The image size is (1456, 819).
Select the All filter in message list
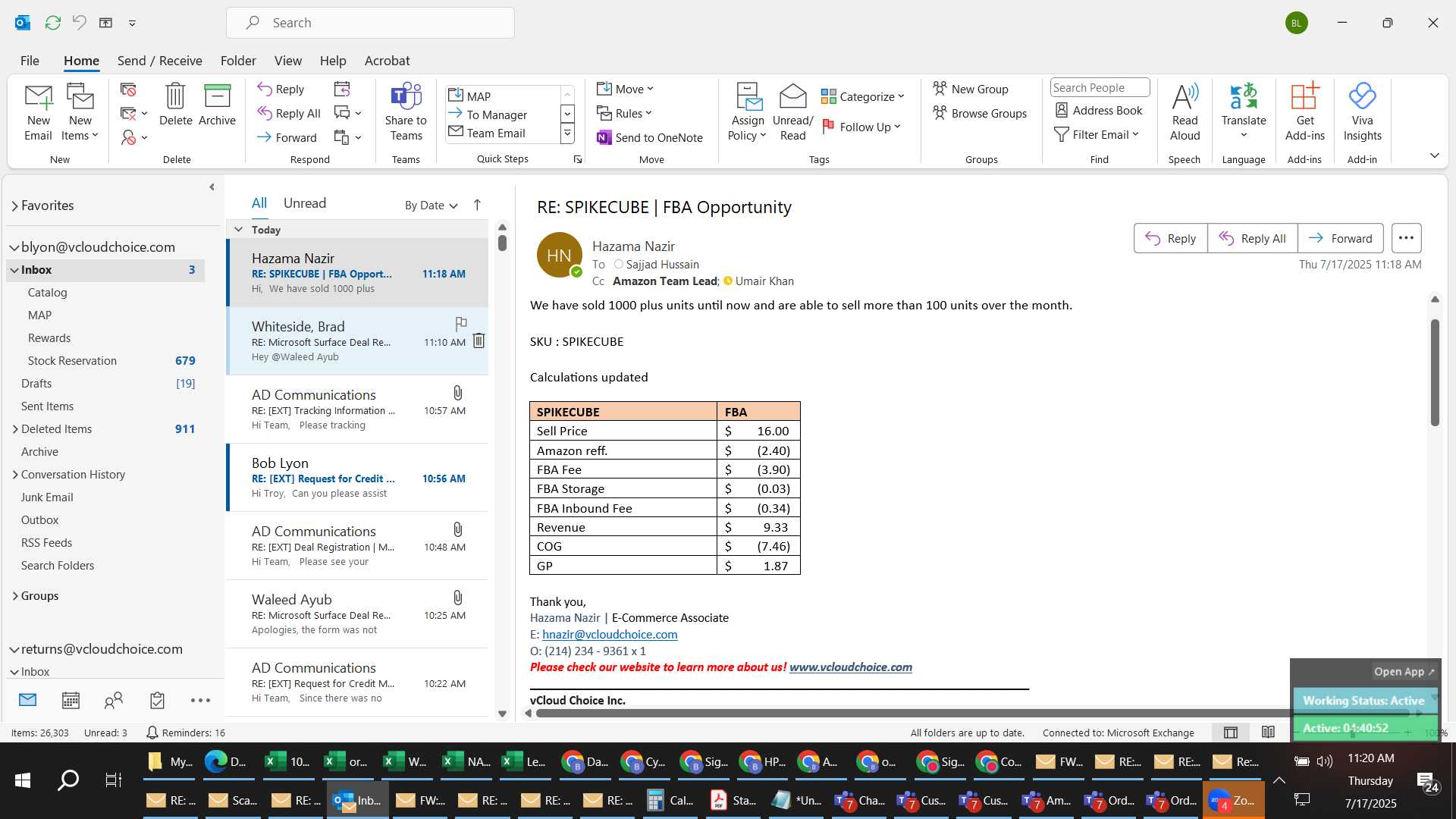point(259,203)
